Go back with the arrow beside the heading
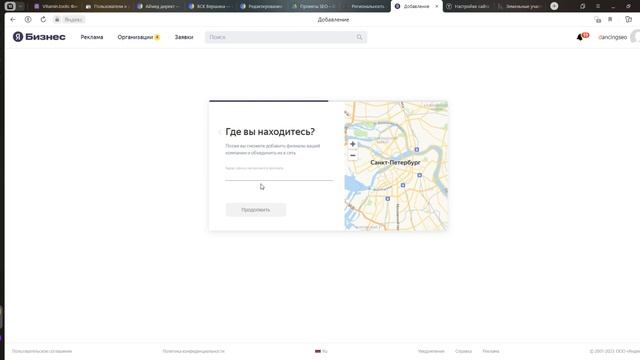Viewport: 640px width, 360px height. coord(219,132)
